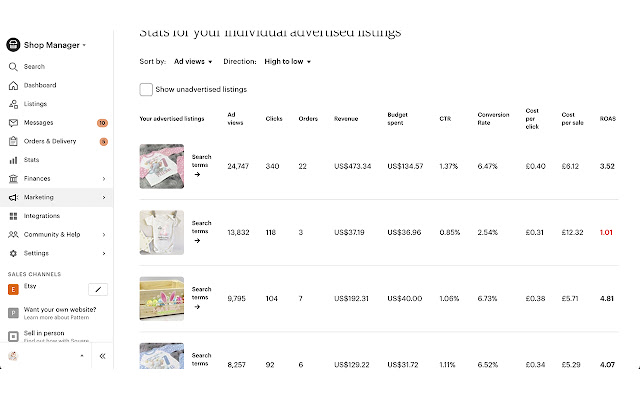Click the Etsy channel pencil edit icon

[97, 289]
